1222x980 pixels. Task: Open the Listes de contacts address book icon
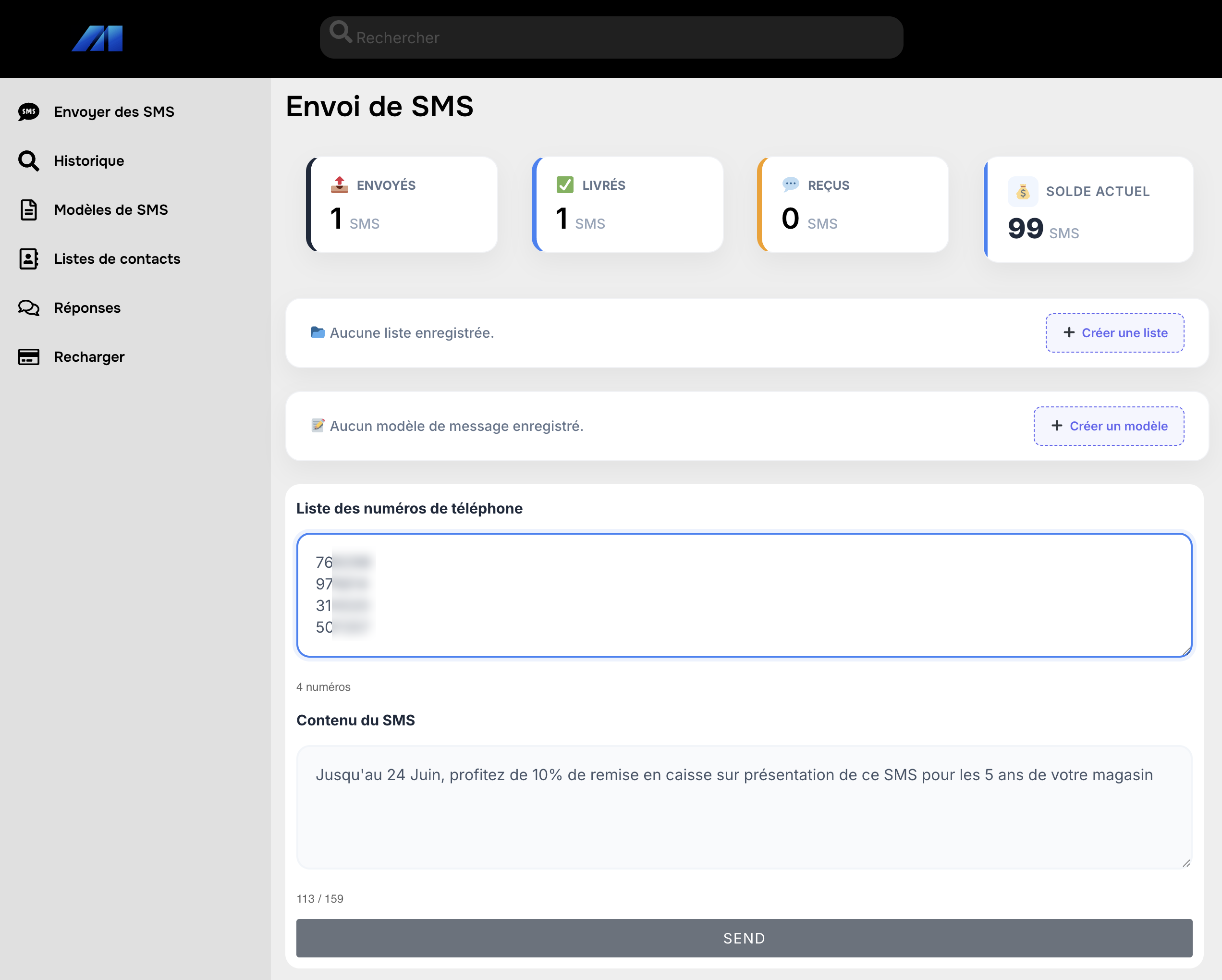coord(28,258)
